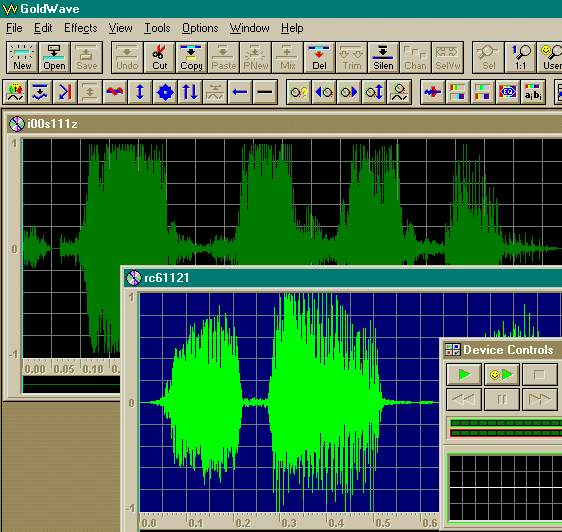Viewport: 562px width, 532px height.
Task: Click the New file toolbar button
Action: pyautogui.click(x=22, y=57)
